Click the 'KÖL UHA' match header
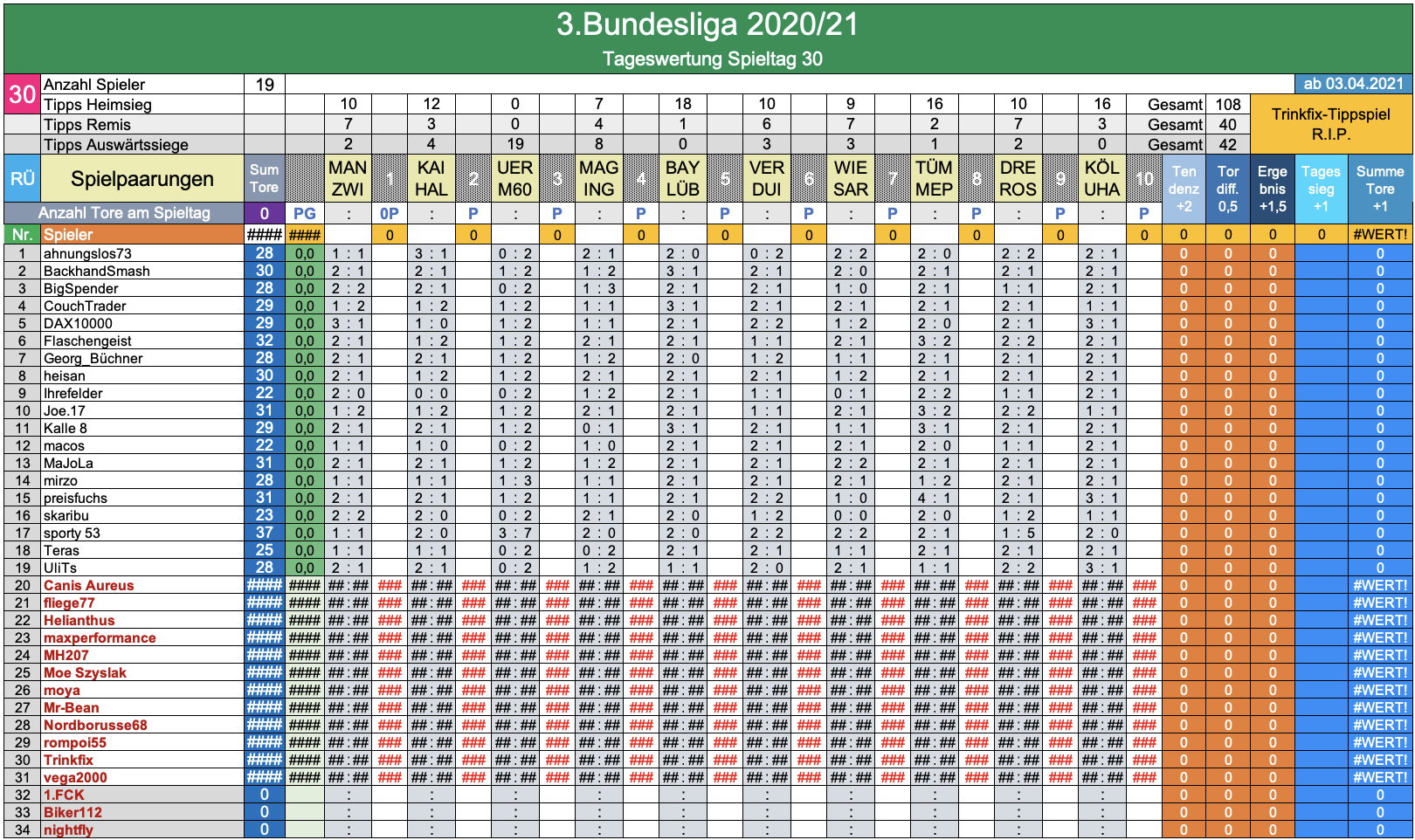Screen dimensions: 1415x840 [x=1102, y=179]
